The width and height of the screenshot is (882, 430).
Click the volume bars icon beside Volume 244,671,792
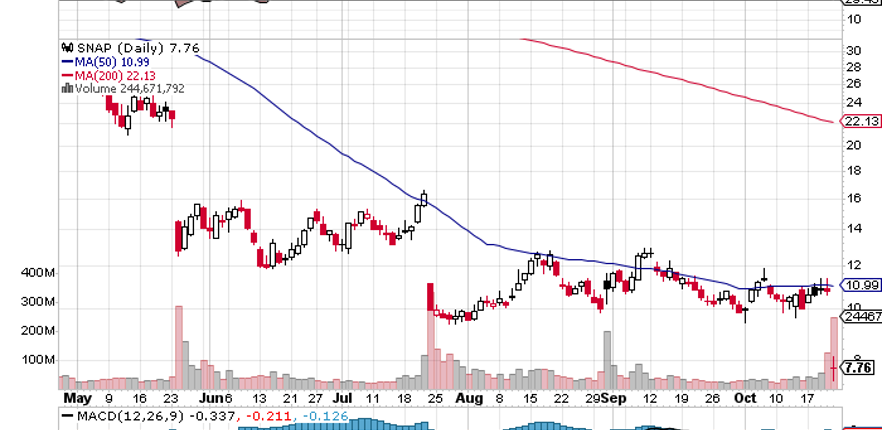[x=67, y=89]
